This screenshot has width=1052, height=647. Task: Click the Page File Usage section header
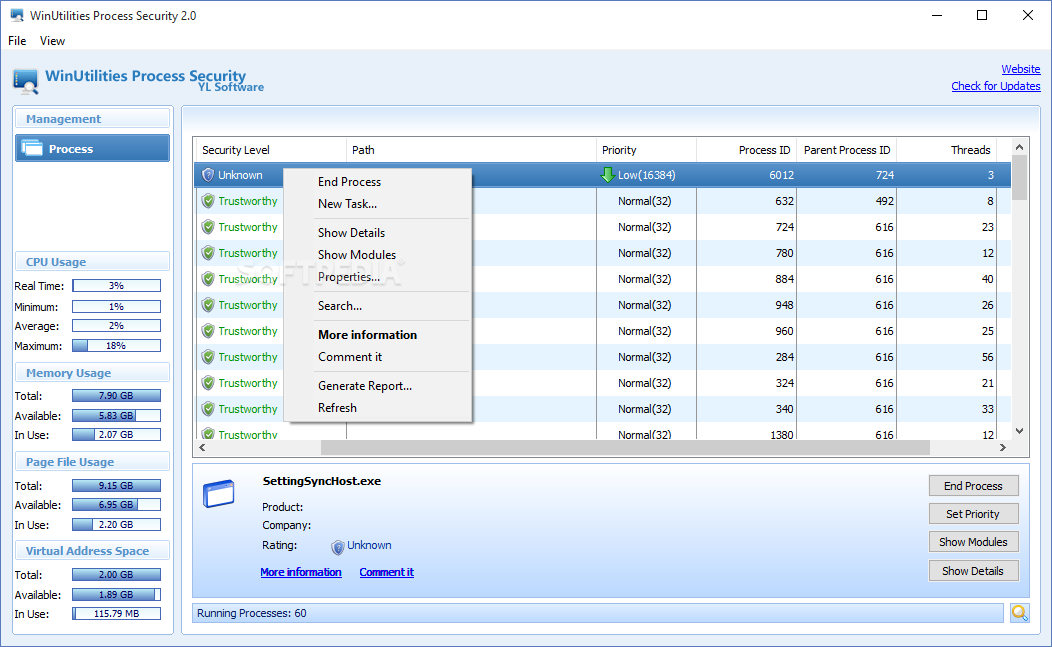point(93,462)
